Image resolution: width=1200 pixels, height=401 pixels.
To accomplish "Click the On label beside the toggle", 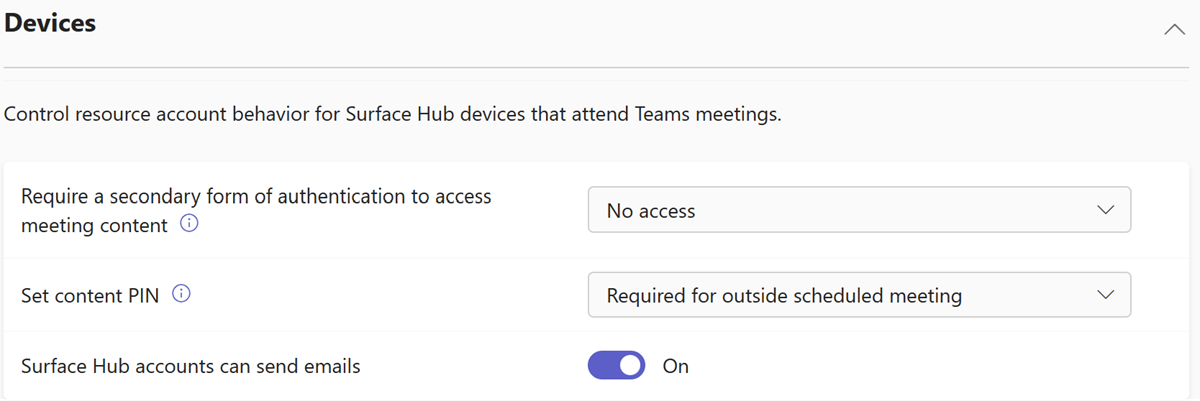I will coord(676,366).
